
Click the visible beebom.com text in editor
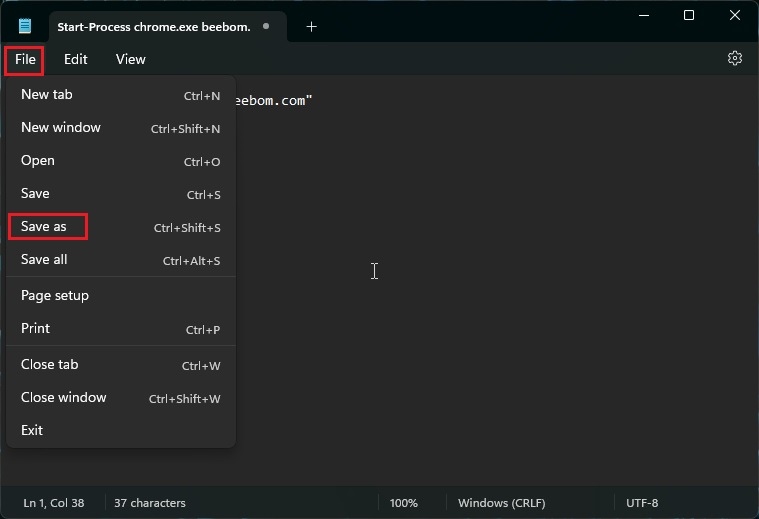(x=273, y=101)
